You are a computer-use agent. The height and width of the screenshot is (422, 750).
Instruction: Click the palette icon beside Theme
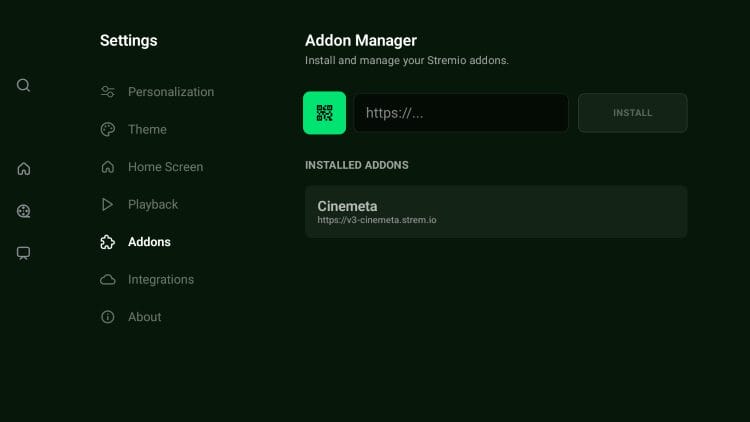tap(108, 130)
